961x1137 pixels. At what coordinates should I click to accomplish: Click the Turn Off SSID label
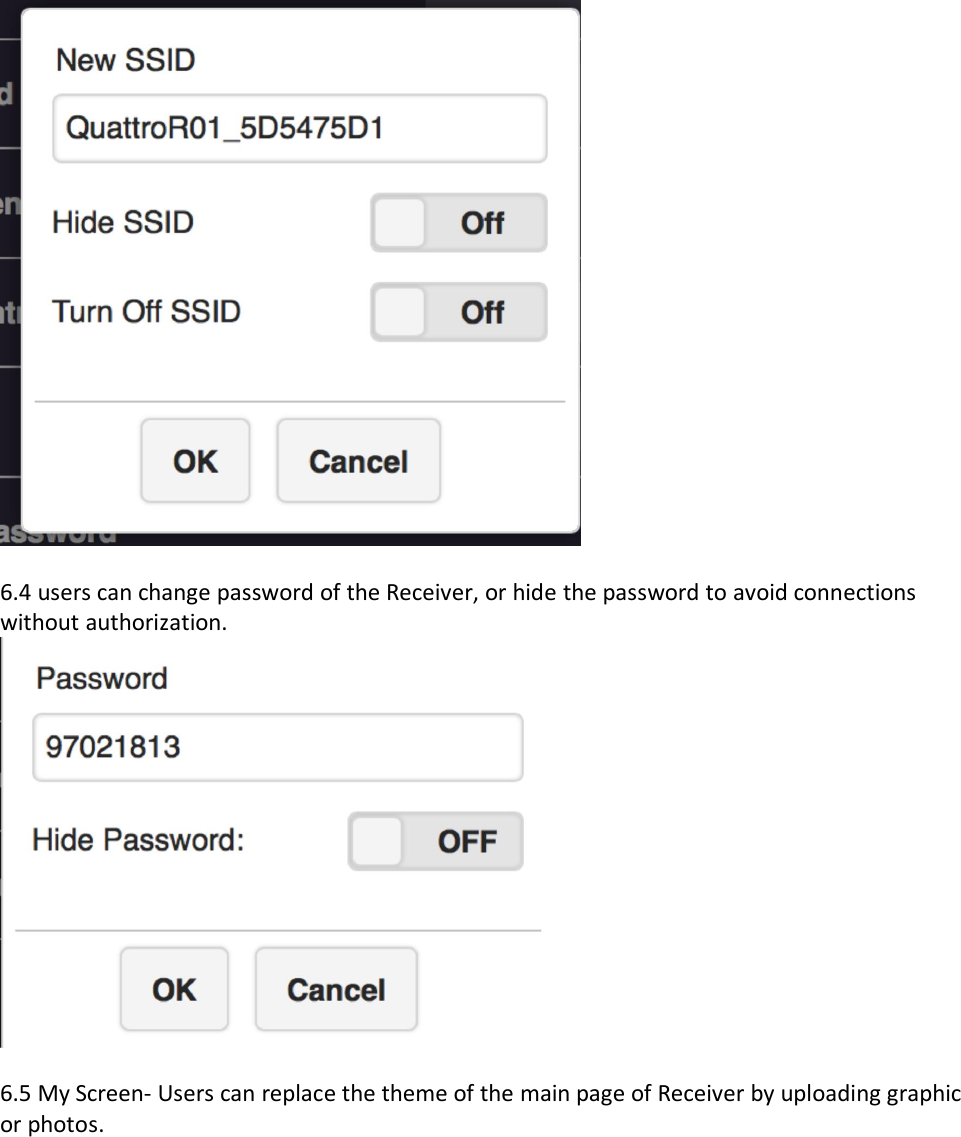(x=145, y=312)
